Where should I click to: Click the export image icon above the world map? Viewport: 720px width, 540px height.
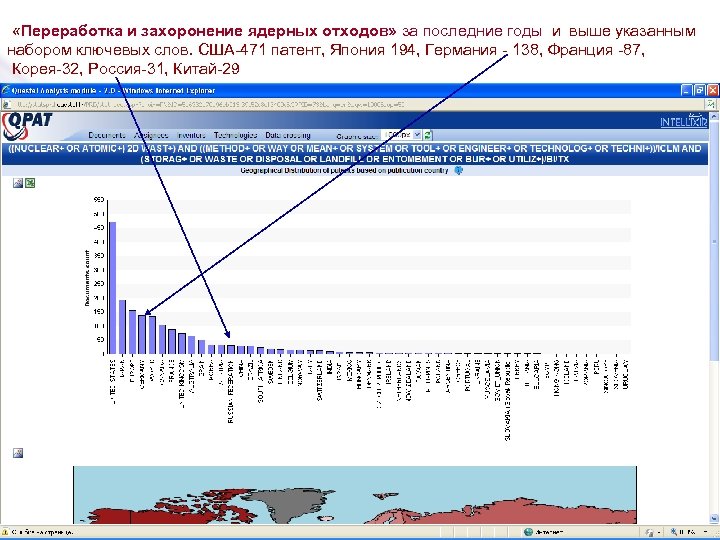click(18, 453)
